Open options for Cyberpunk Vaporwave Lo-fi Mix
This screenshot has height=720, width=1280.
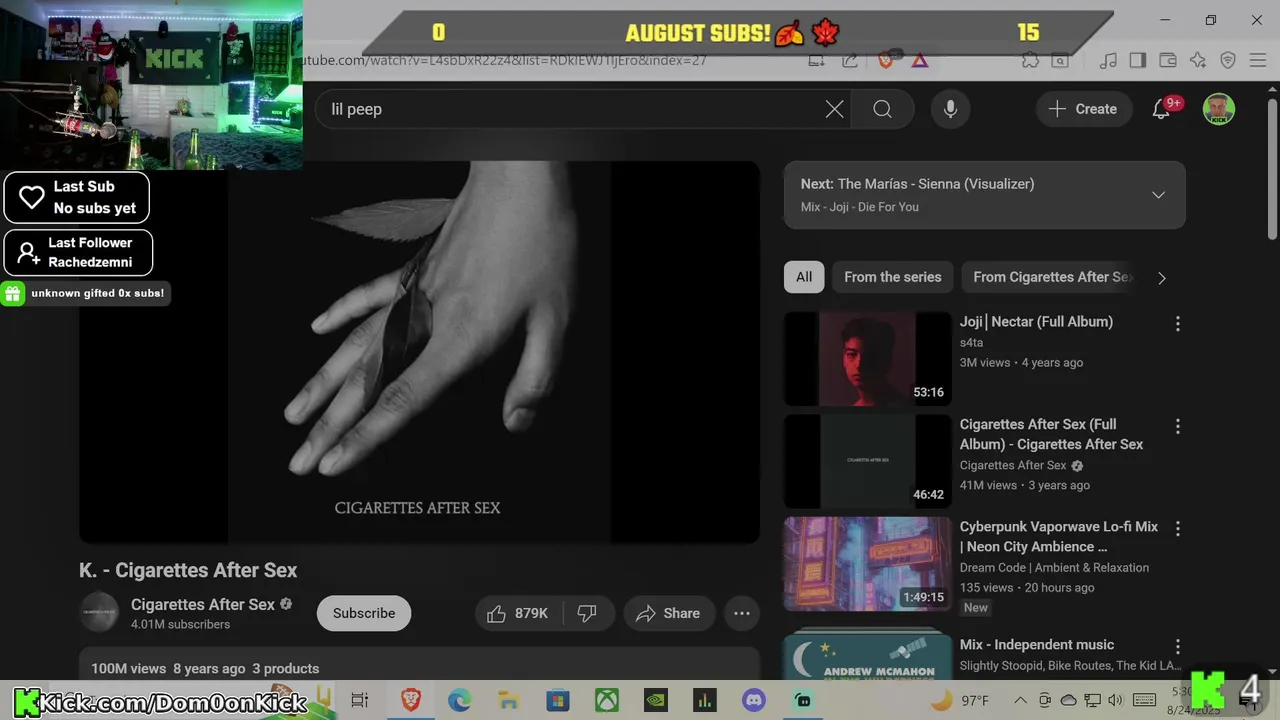[1177, 528]
